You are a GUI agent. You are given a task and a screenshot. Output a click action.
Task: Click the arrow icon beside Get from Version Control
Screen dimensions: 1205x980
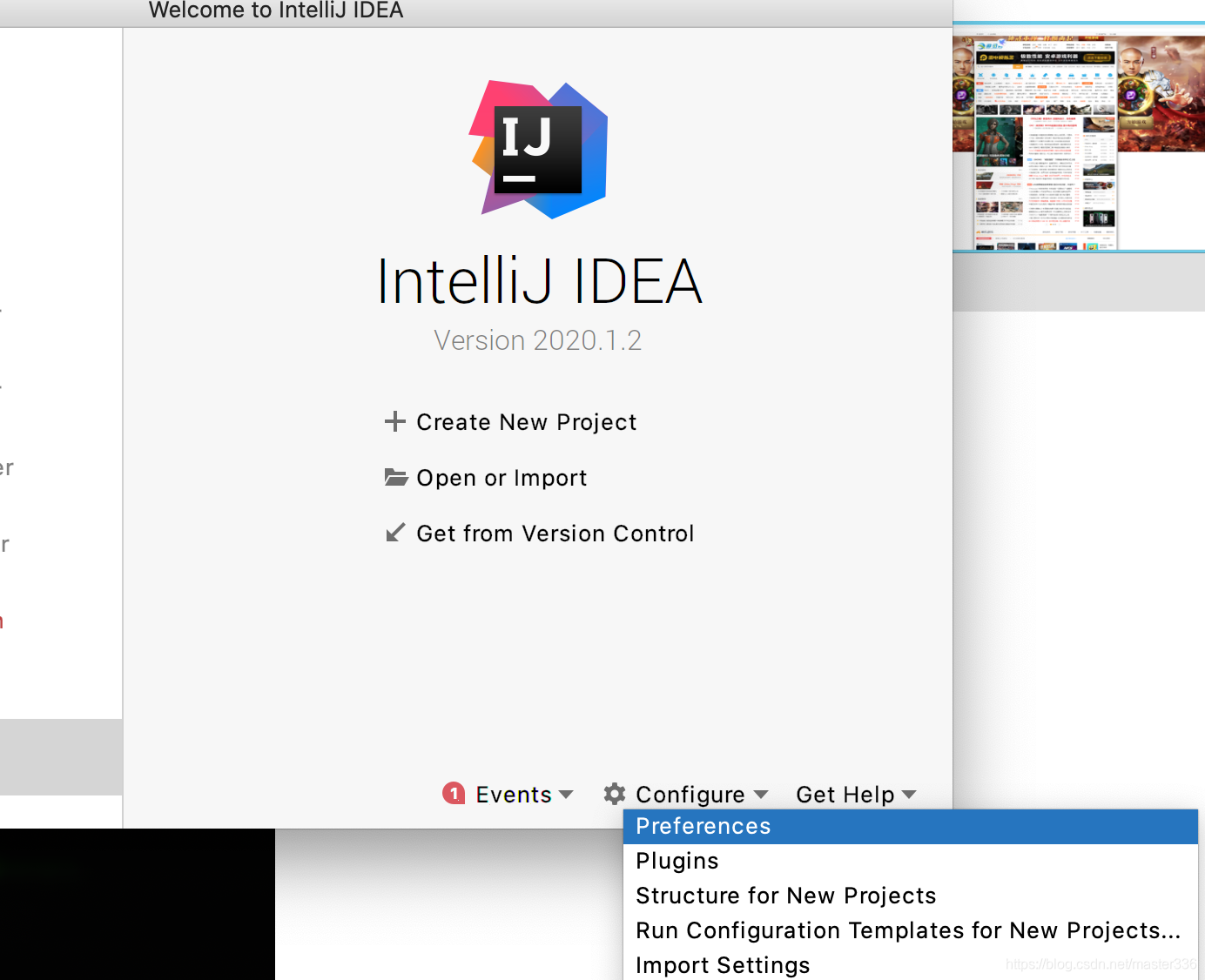(x=395, y=533)
